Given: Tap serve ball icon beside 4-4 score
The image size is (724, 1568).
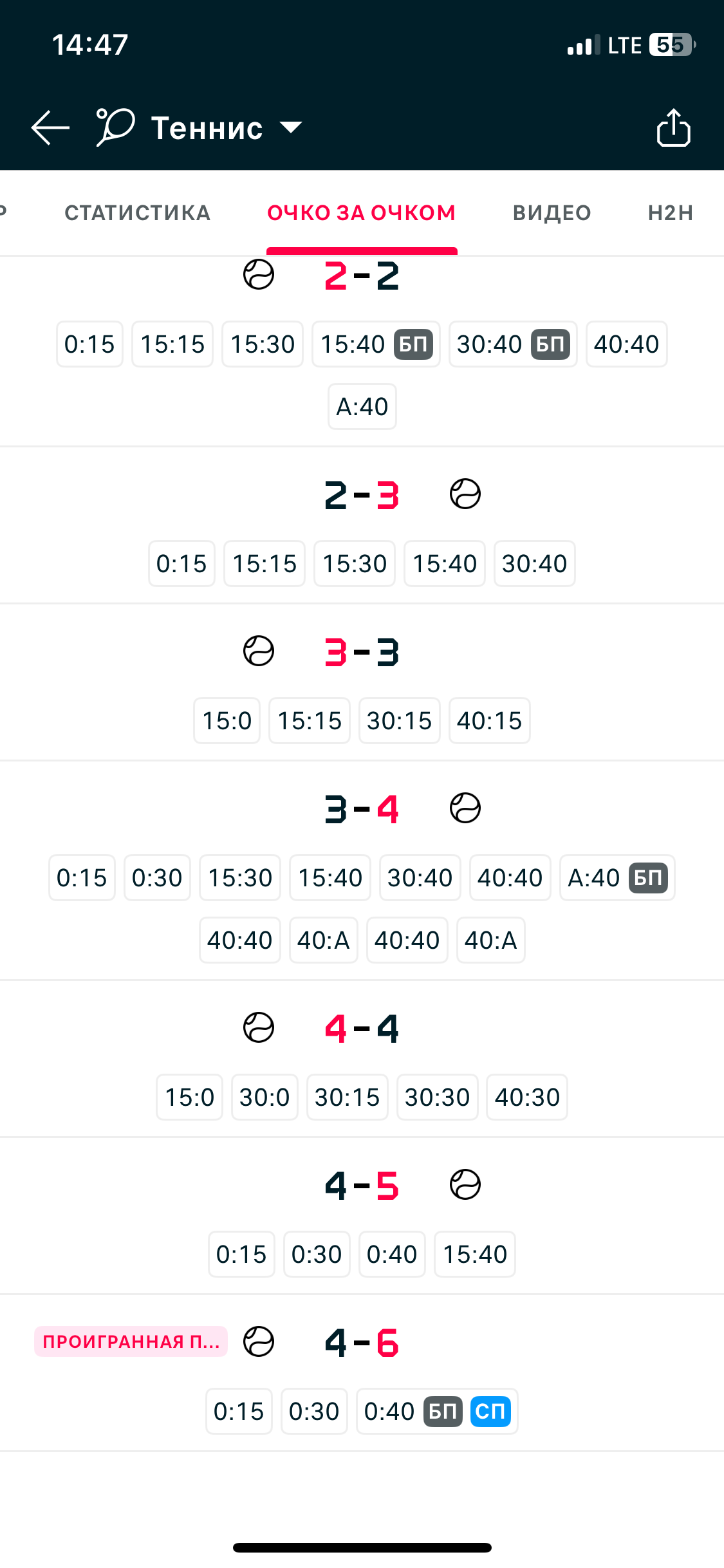Looking at the screenshot, I should 259,1027.
